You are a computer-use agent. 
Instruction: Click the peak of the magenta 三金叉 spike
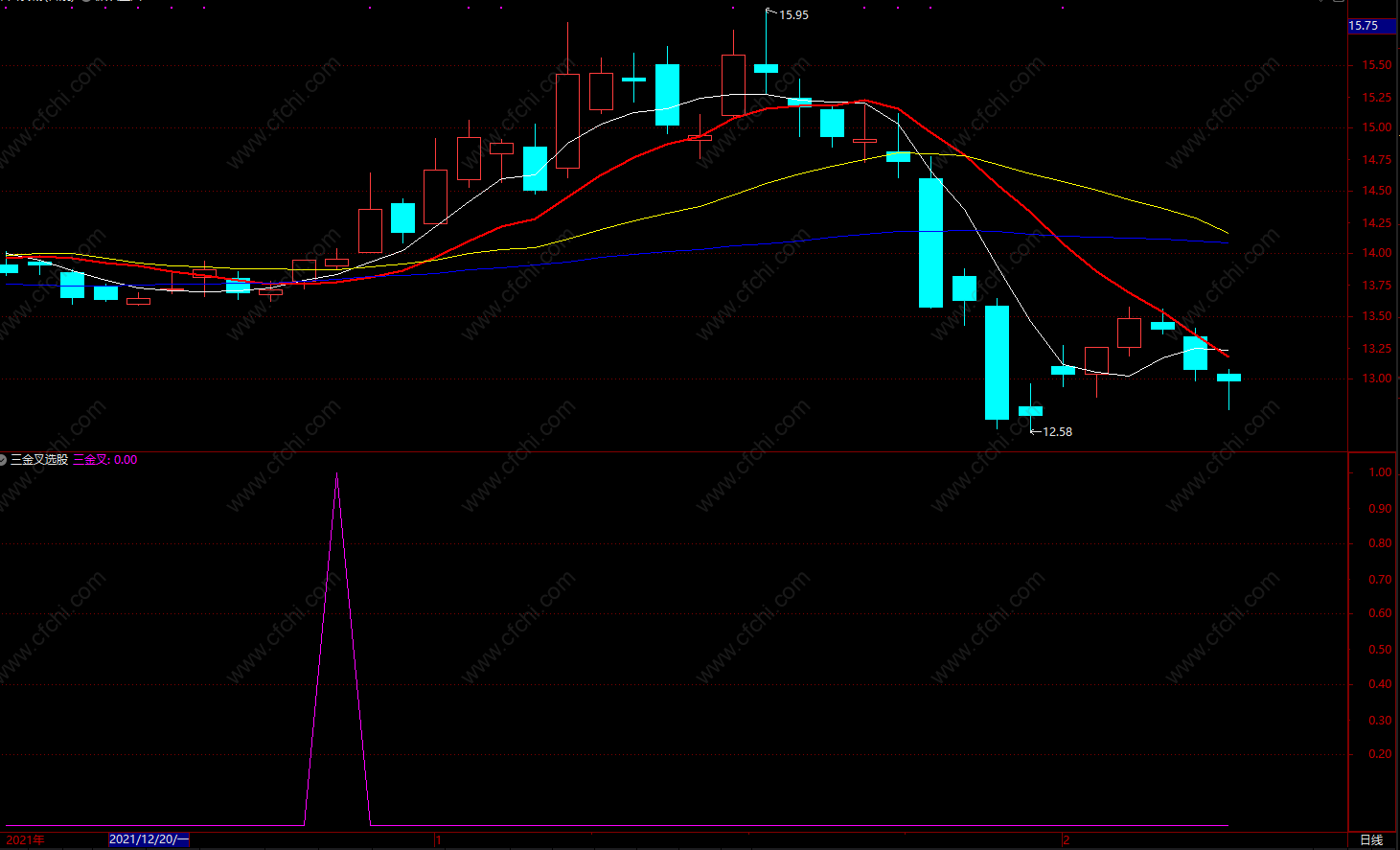[336, 475]
